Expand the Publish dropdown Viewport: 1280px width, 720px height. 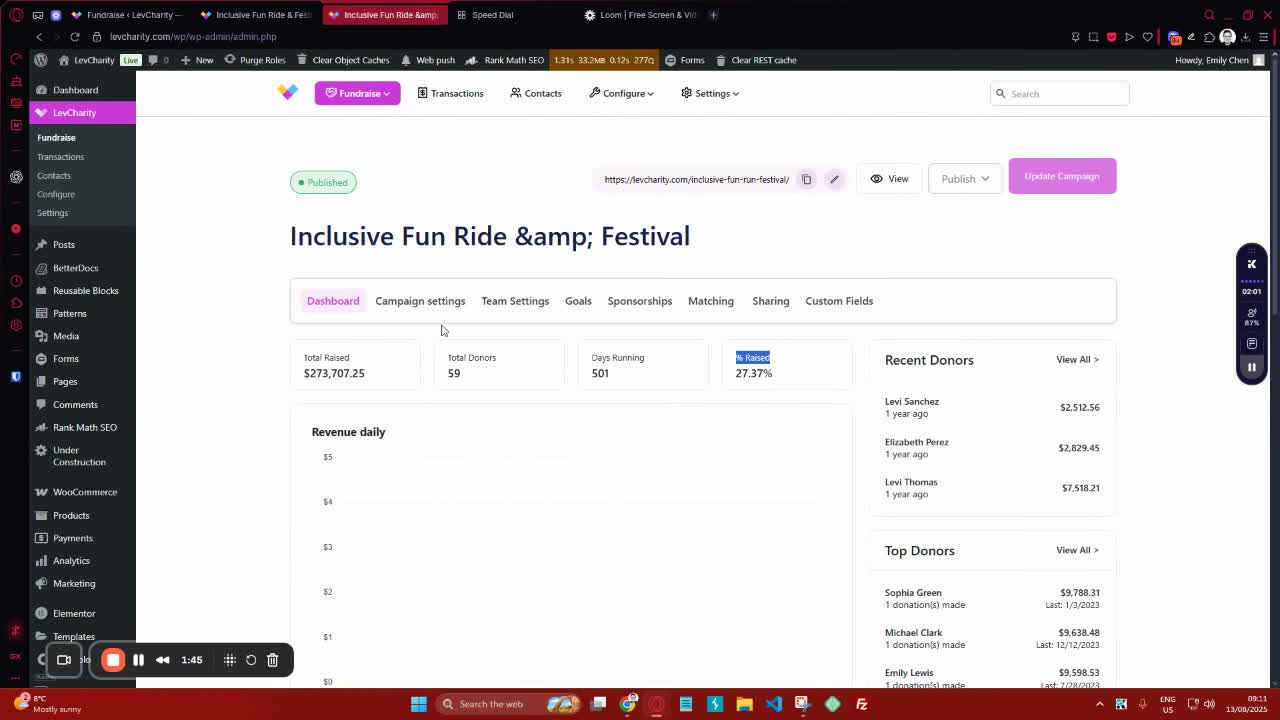tap(965, 179)
